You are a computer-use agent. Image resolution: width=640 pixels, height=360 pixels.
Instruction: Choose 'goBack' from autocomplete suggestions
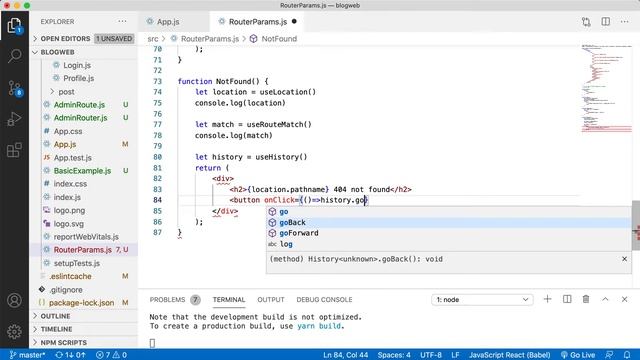point(449,222)
